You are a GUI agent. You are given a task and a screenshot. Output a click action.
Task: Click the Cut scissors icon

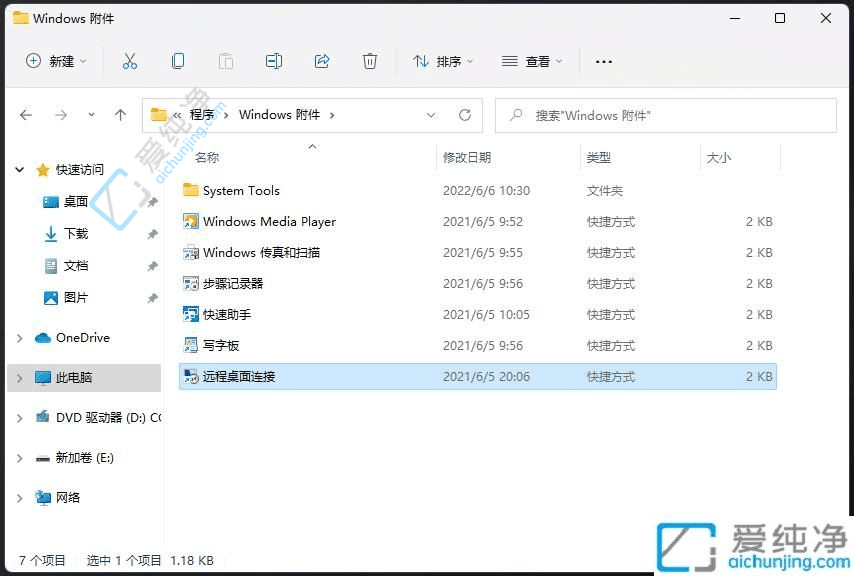pos(130,61)
